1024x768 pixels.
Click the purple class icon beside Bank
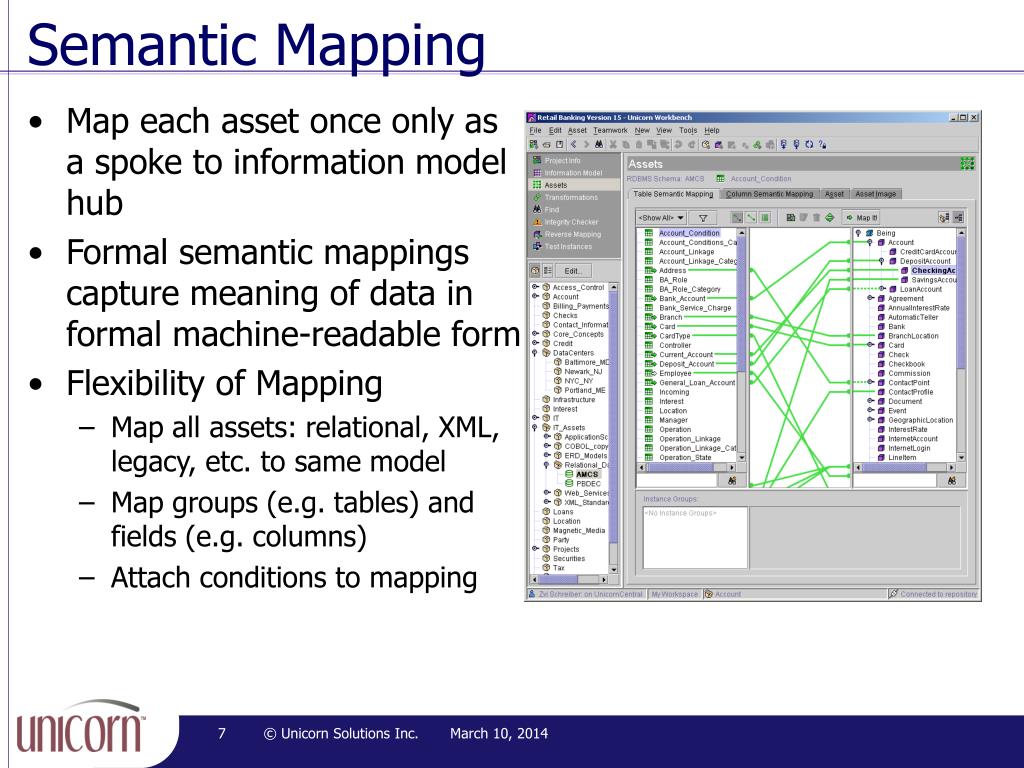click(x=881, y=327)
